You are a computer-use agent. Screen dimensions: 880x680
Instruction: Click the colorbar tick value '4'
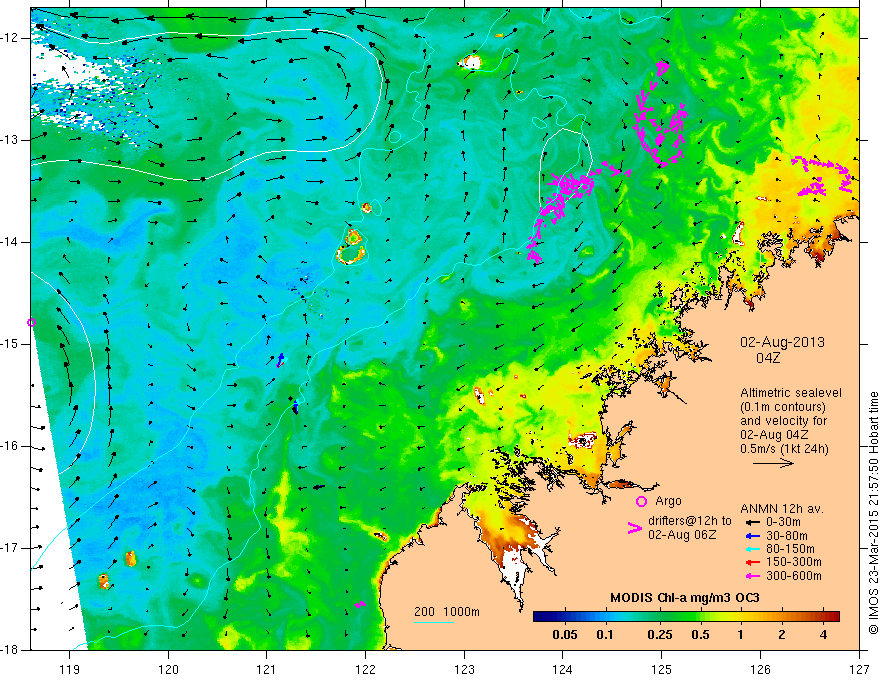[823, 635]
